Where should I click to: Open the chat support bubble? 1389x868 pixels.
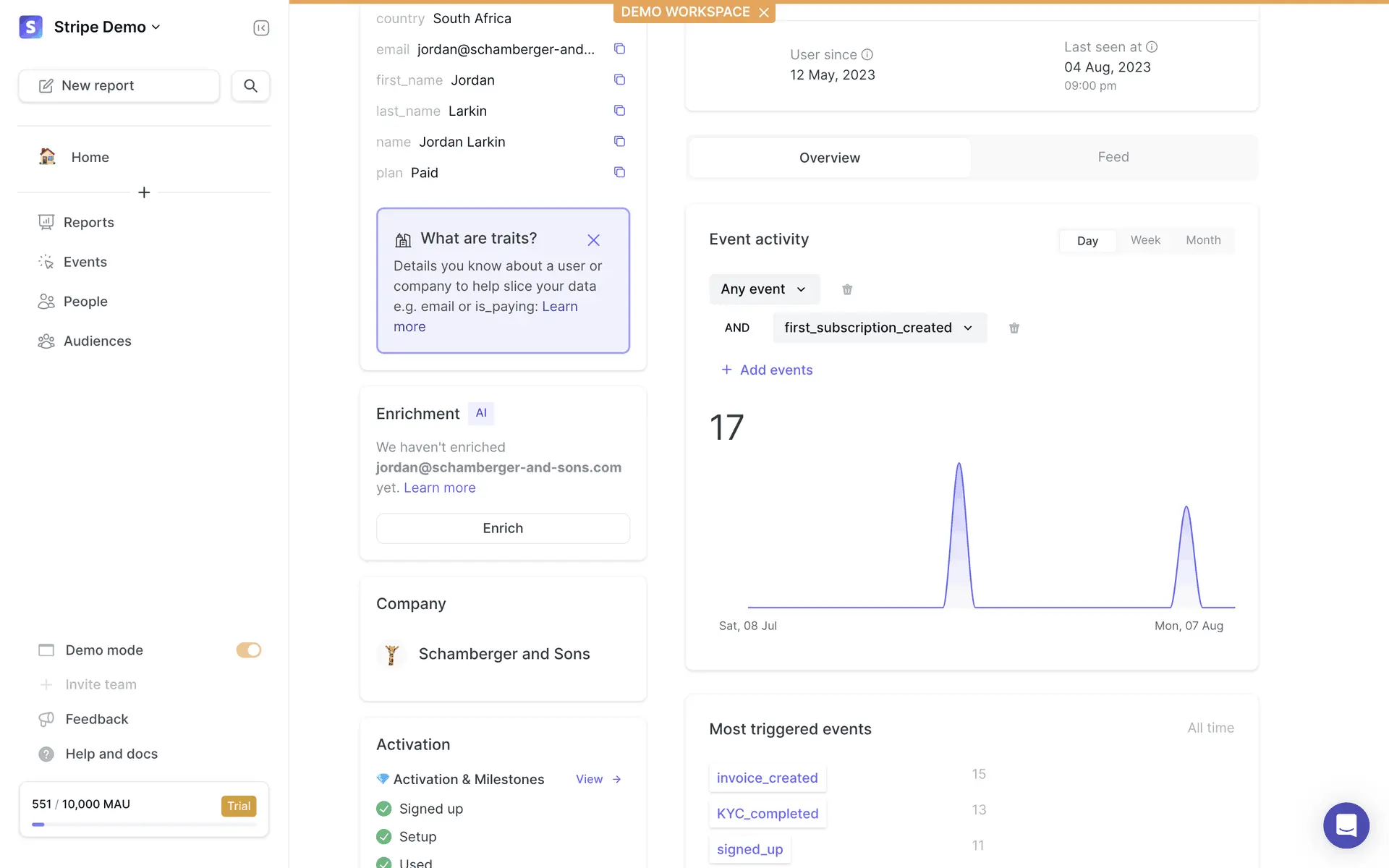point(1346,825)
